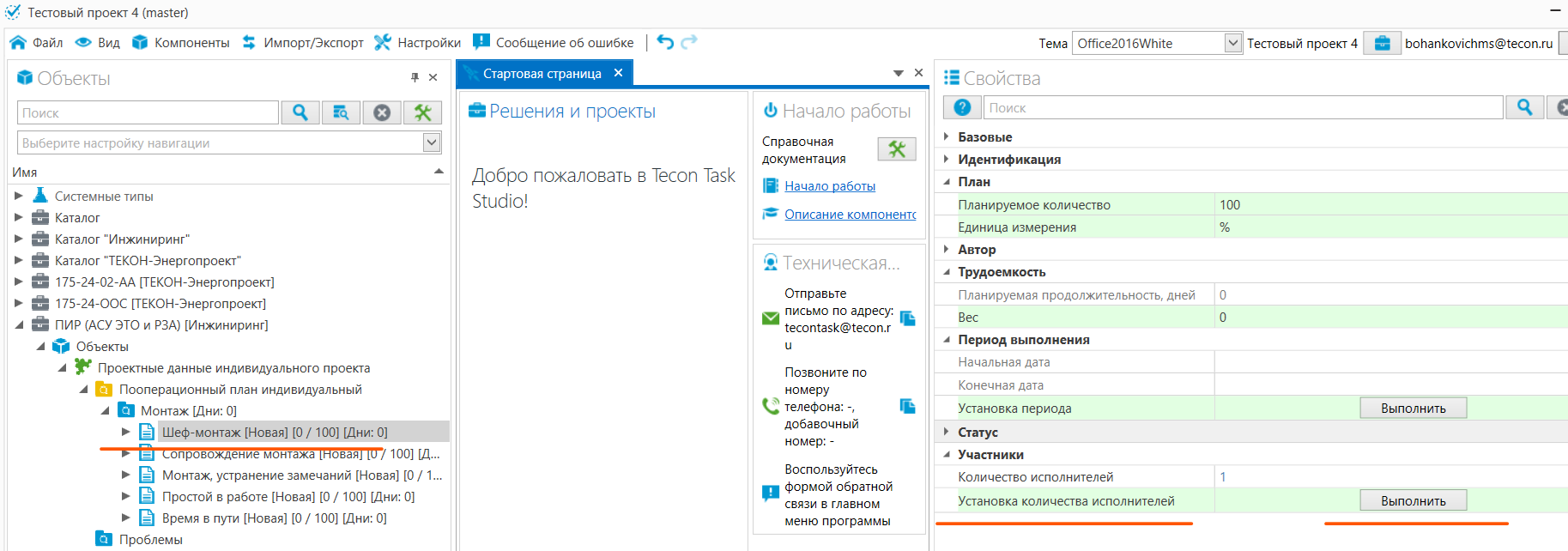This screenshot has width=1568, height=551.
Task: Open navigation settings tools icon in Objects panel
Action: click(422, 112)
